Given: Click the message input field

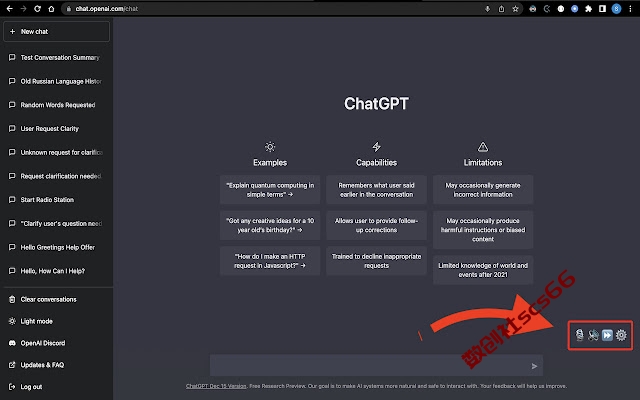Looking at the screenshot, I should coord(376,365).
